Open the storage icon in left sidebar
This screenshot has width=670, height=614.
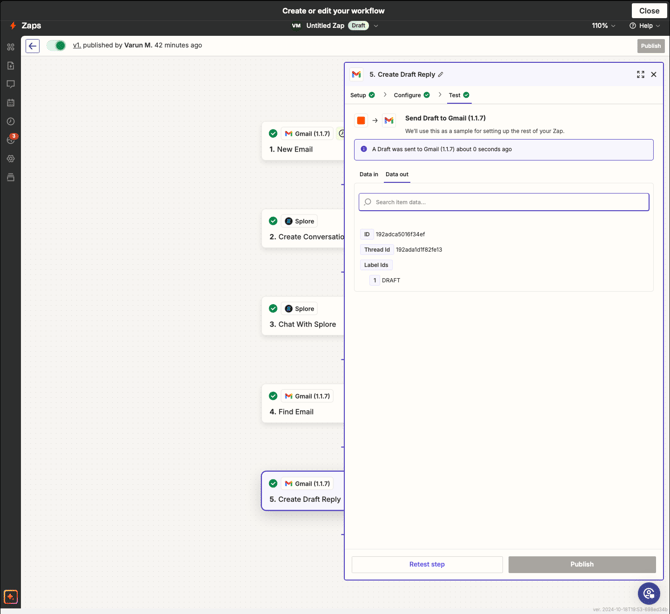11,177
